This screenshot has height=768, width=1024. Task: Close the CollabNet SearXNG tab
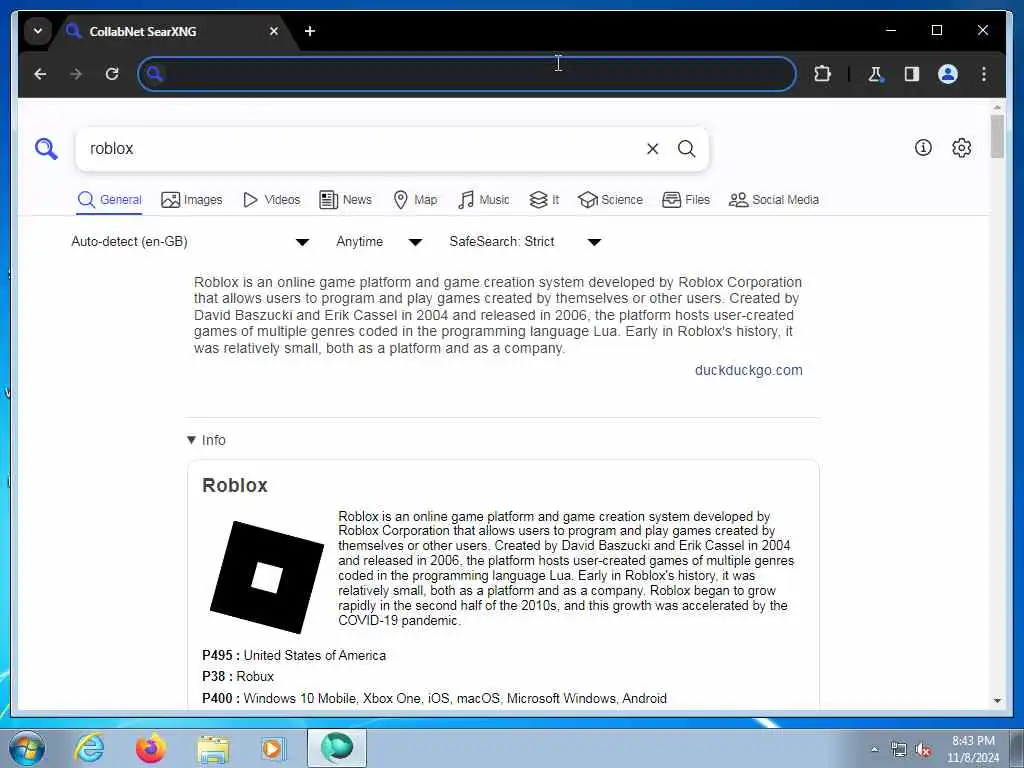tap(274, 31)
